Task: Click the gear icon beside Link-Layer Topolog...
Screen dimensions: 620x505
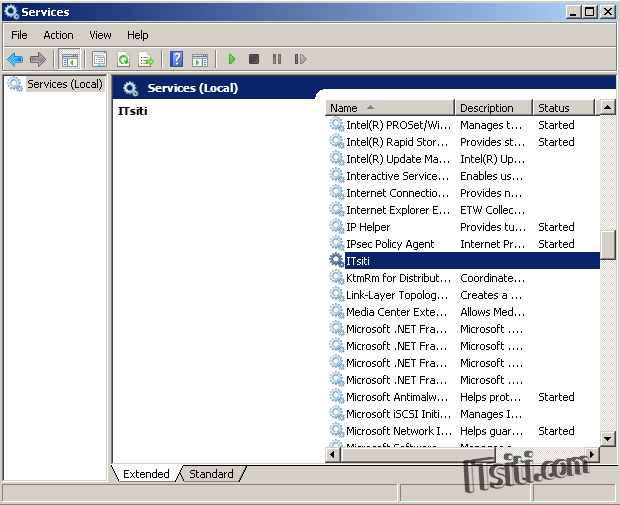Action: tap(336, 294)
